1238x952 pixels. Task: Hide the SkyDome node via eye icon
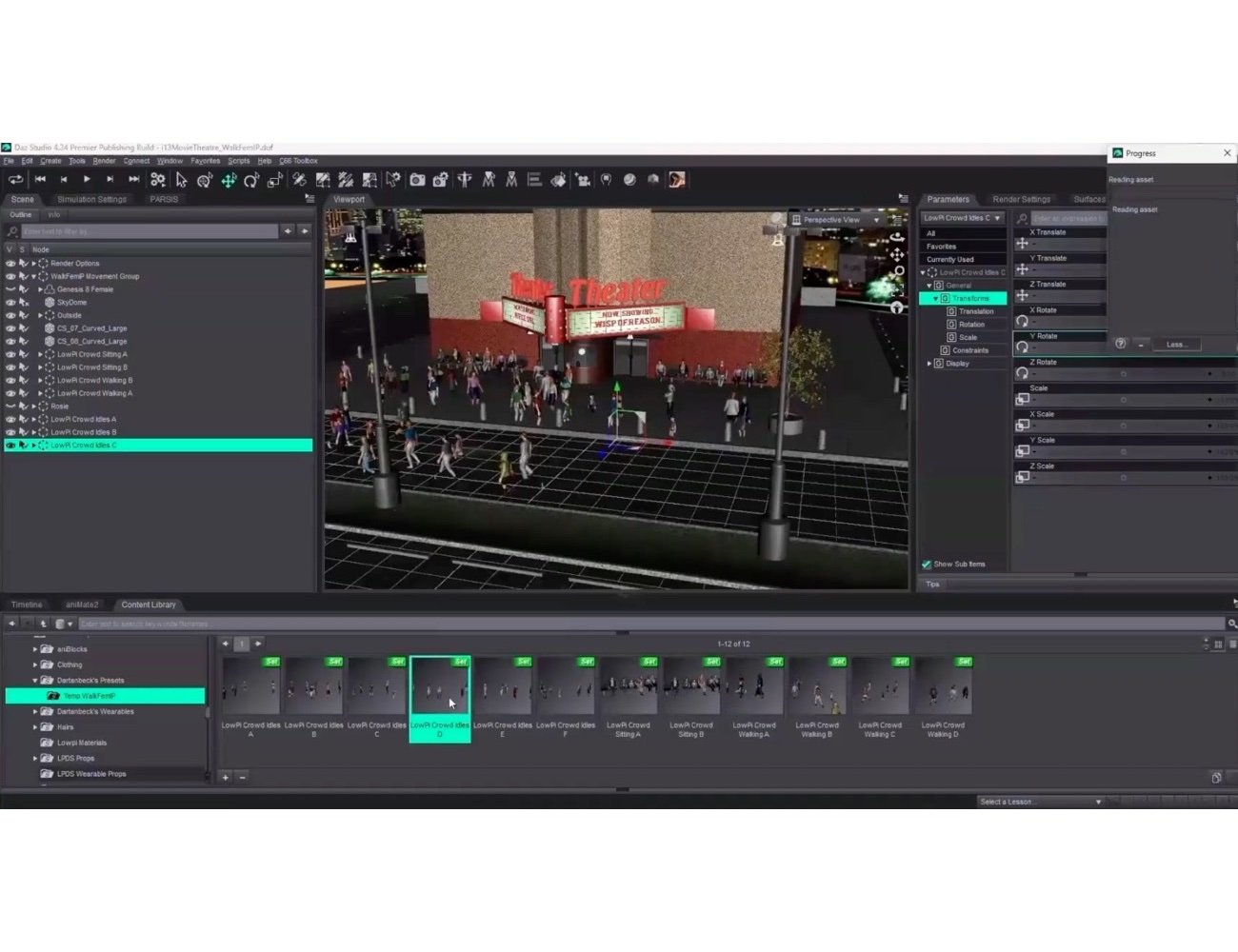tap(10, 303)
